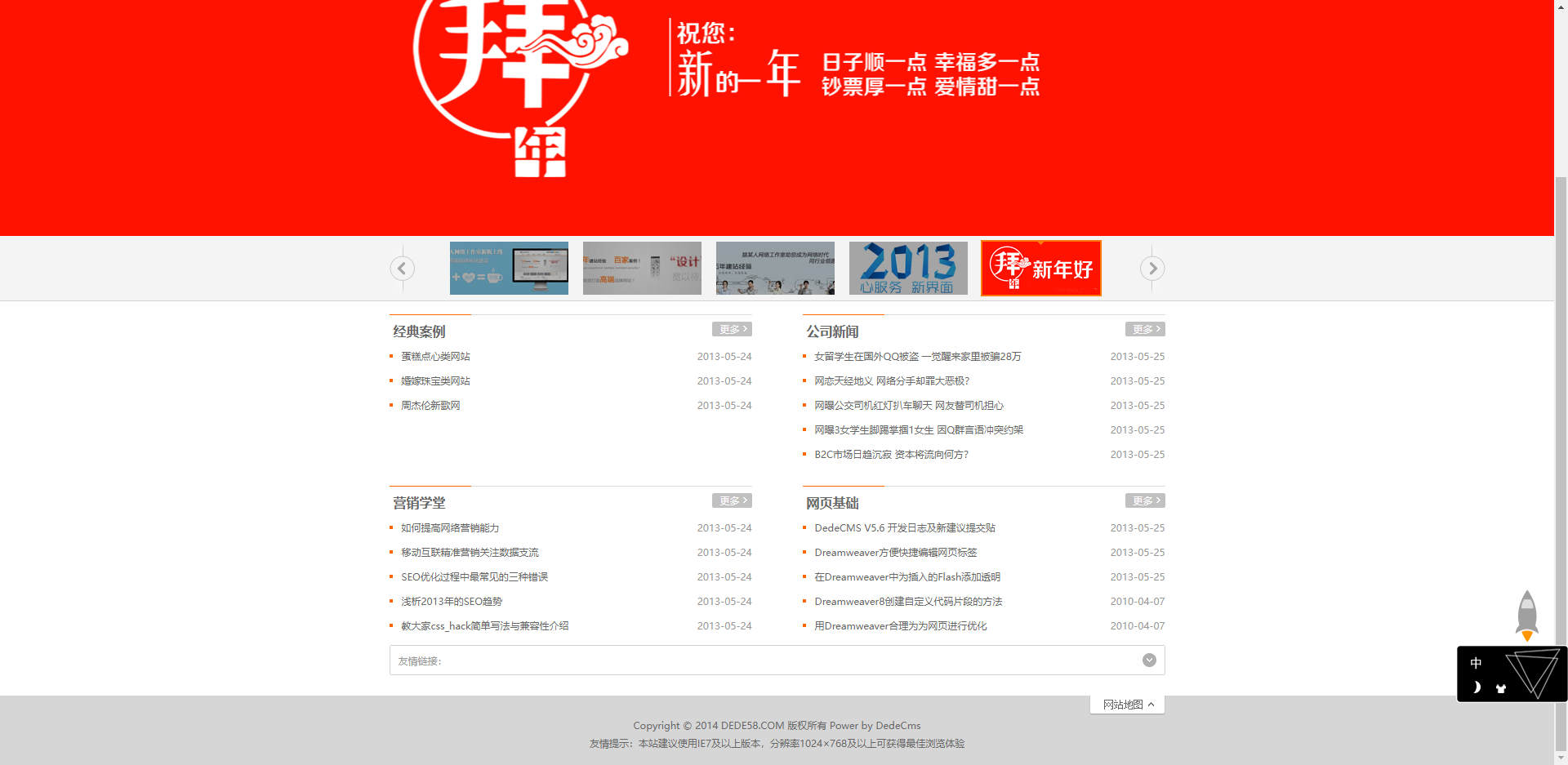
Task: Click the previous slide arrow in carousel
Action: [402, 269]
